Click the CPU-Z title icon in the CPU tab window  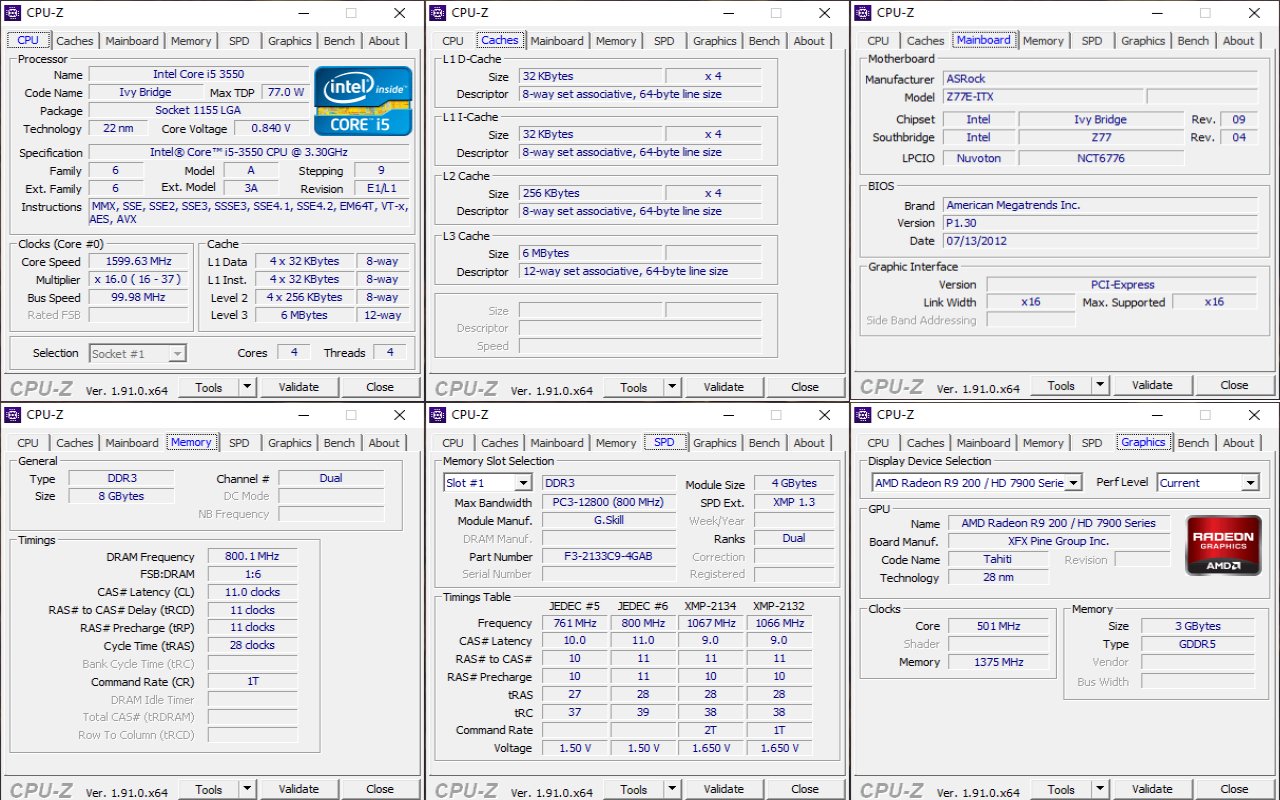click(x=13, y=13)
